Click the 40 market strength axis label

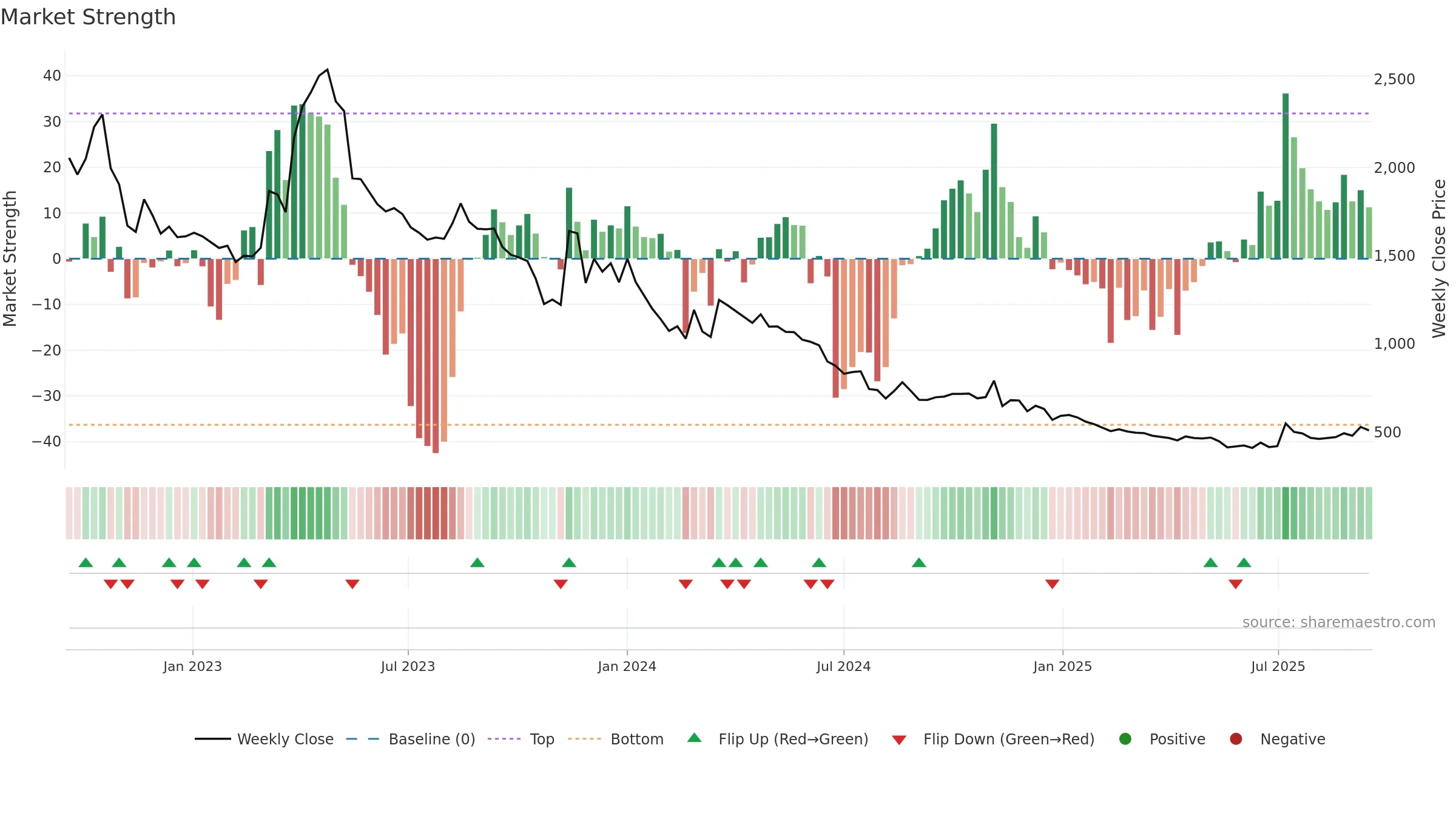tap(52, 76)
